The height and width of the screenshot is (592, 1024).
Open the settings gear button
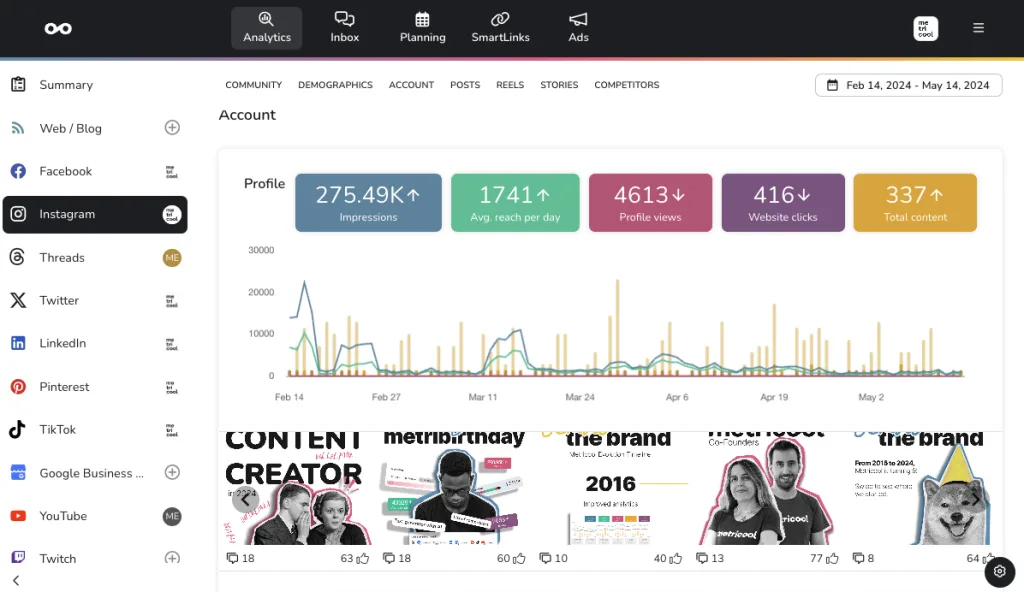[999, 572]
